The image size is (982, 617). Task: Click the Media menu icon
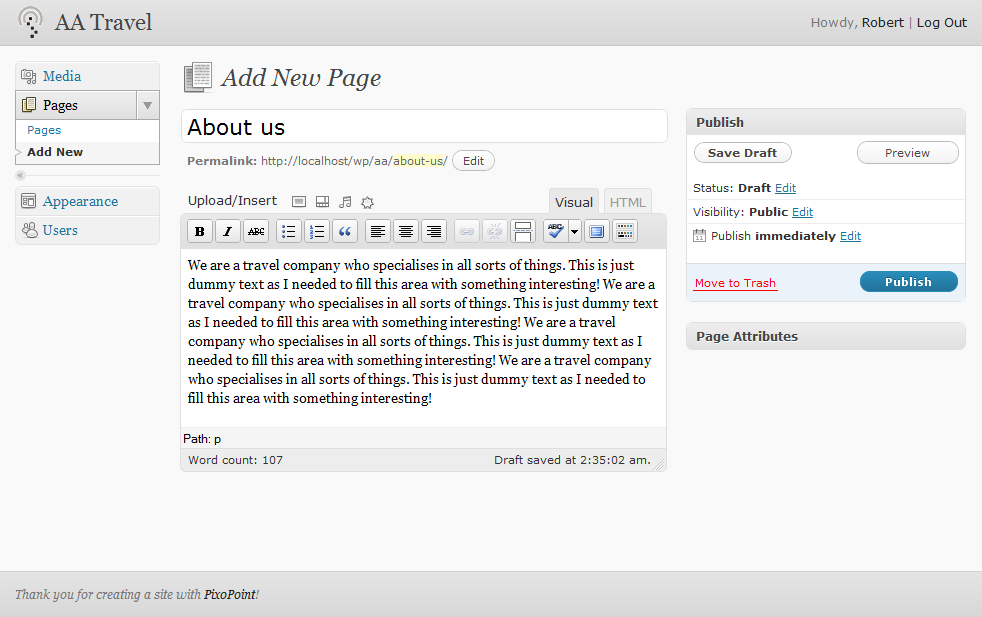pyautogui.click(x=29, y=76)
